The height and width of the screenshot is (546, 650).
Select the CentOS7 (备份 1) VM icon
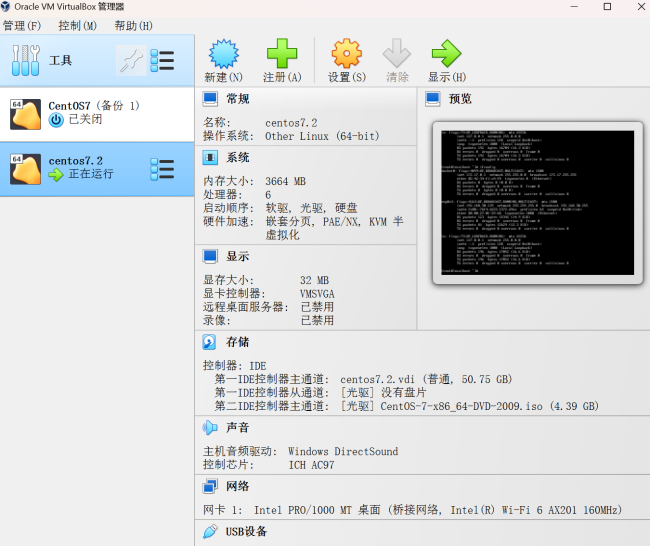(x=26, y=114)
